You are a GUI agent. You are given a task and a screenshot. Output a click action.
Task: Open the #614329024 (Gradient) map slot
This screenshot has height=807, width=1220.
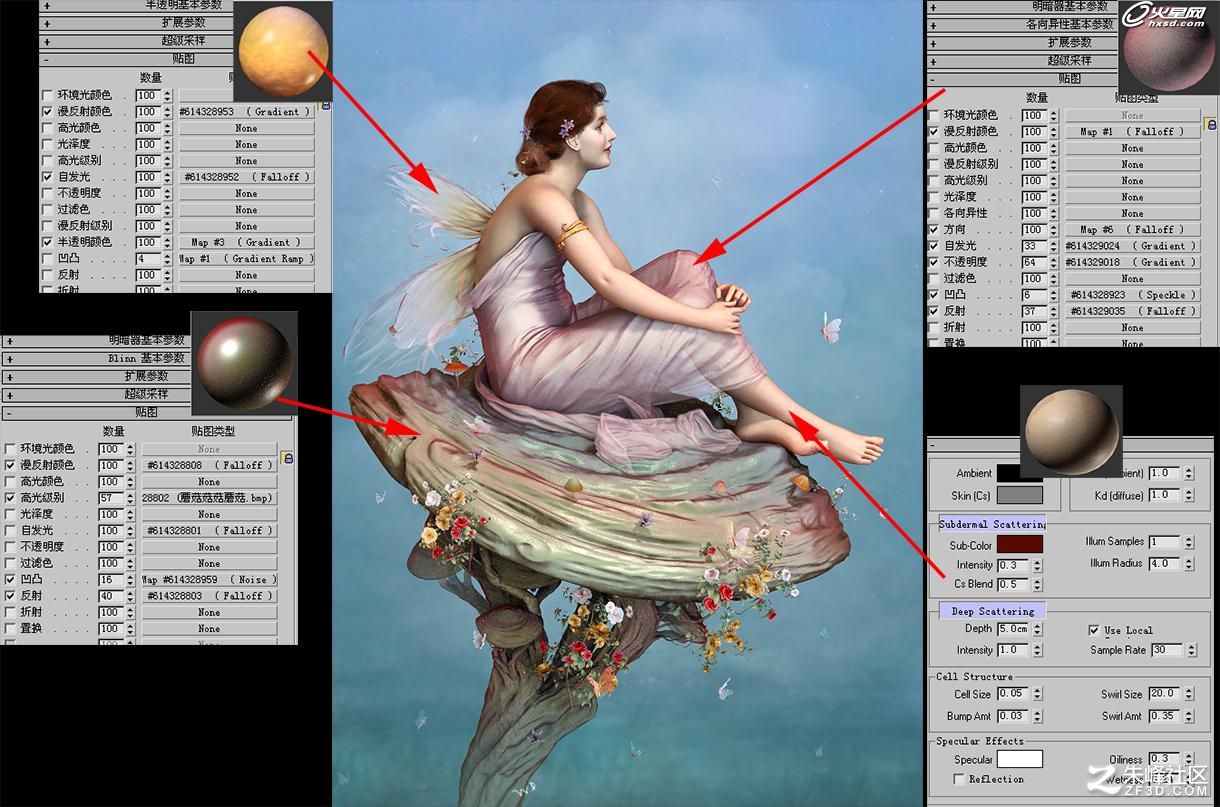[1132, 246]
